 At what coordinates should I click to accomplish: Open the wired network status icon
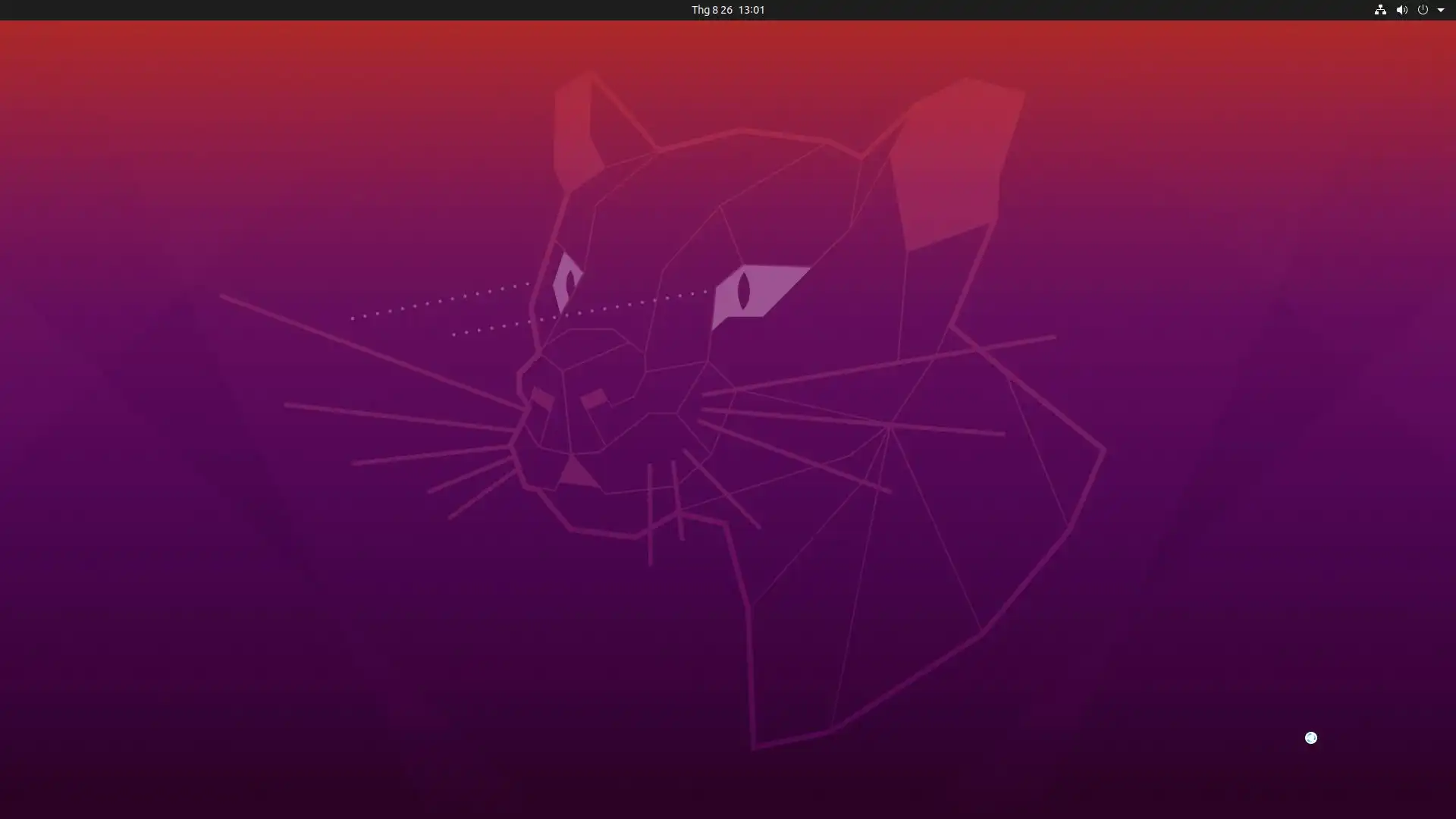[x=1380, y=10]
